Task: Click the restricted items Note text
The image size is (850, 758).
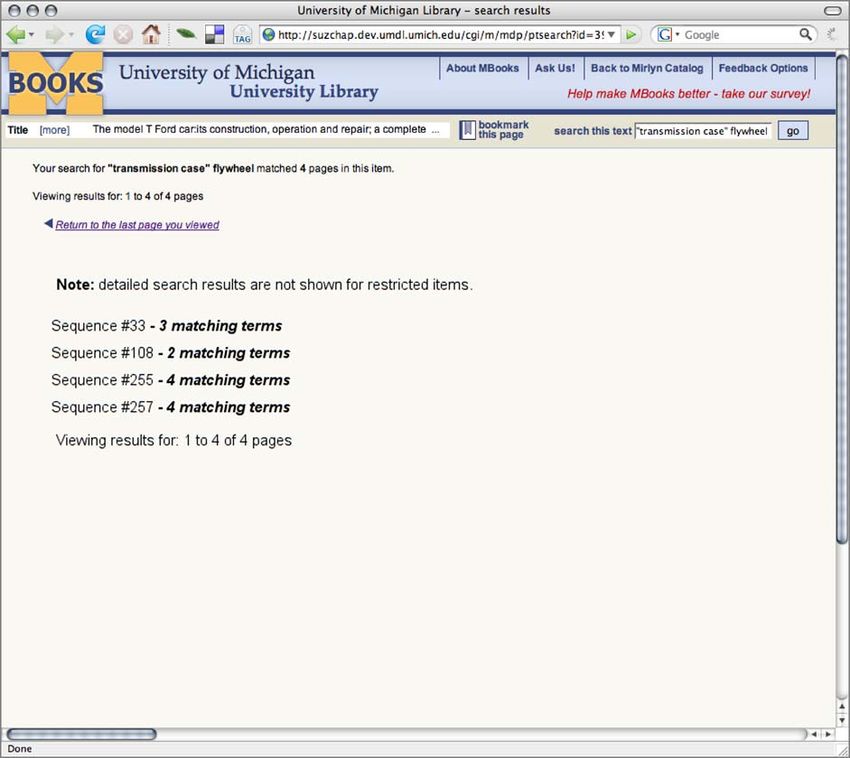Action: coord(265,285)
